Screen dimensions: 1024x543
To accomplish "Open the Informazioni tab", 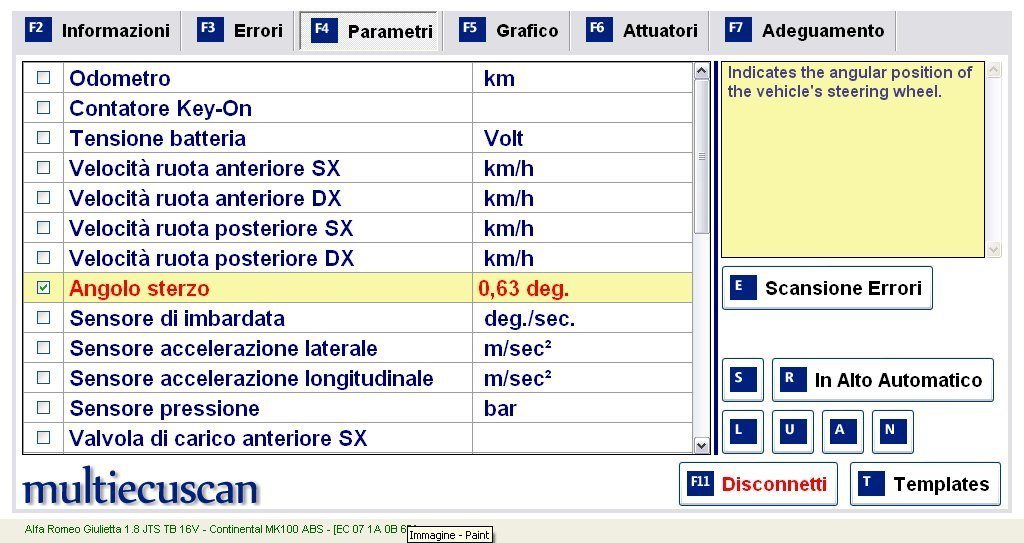I will click(x=97, y=31).
